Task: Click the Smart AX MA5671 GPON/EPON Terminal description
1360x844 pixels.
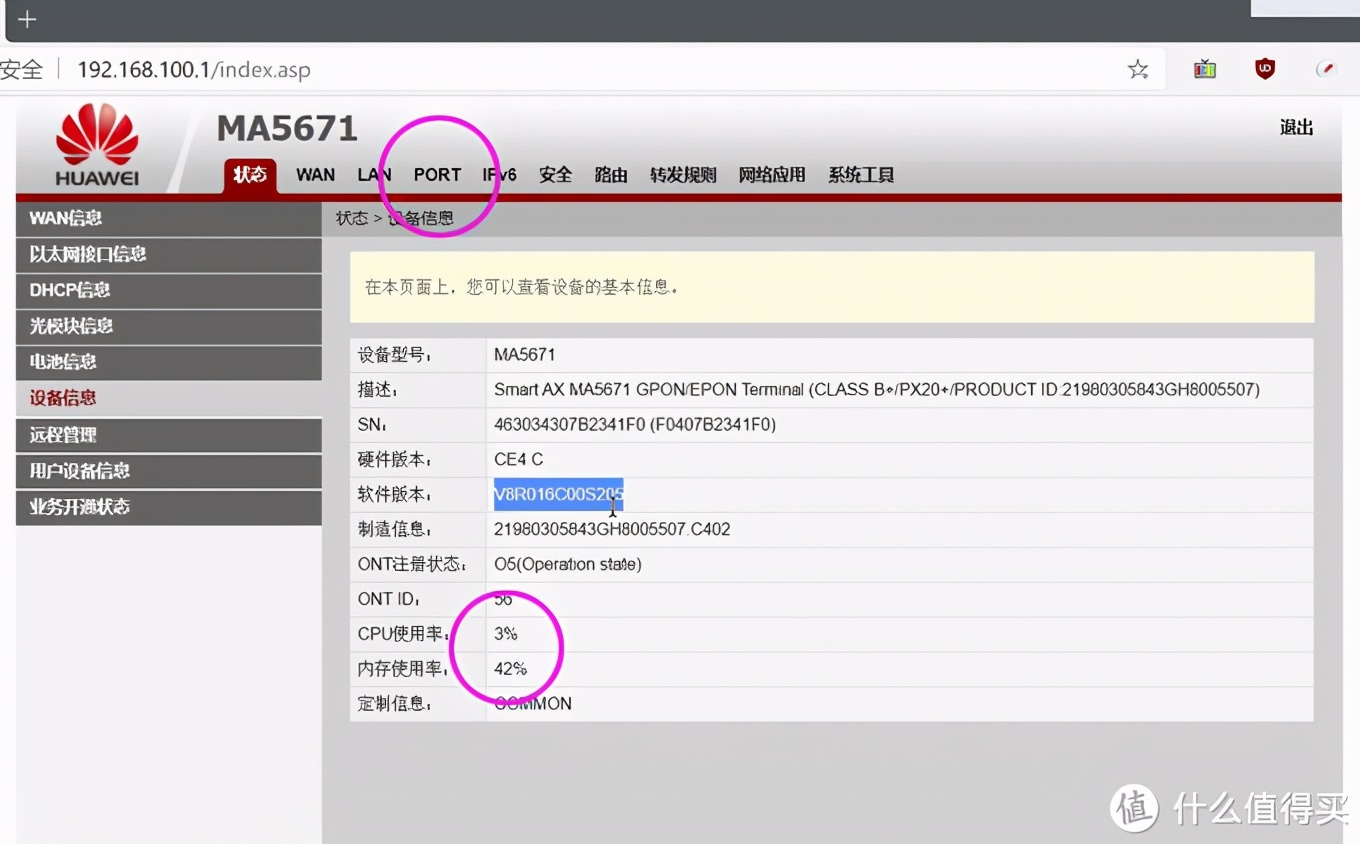Action: (x=877, y=390)
